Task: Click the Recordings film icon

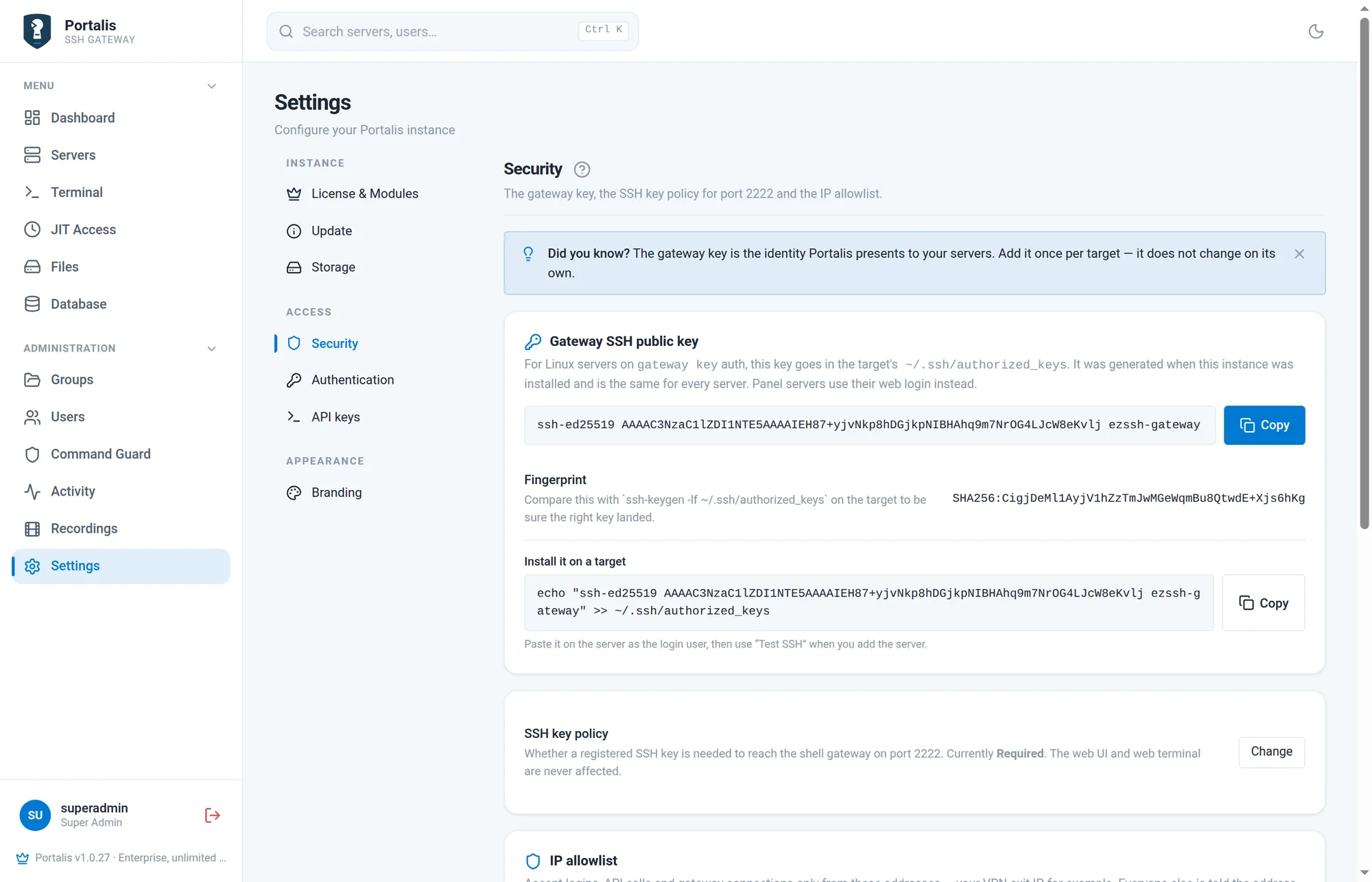Action: (x=32, y=529)
